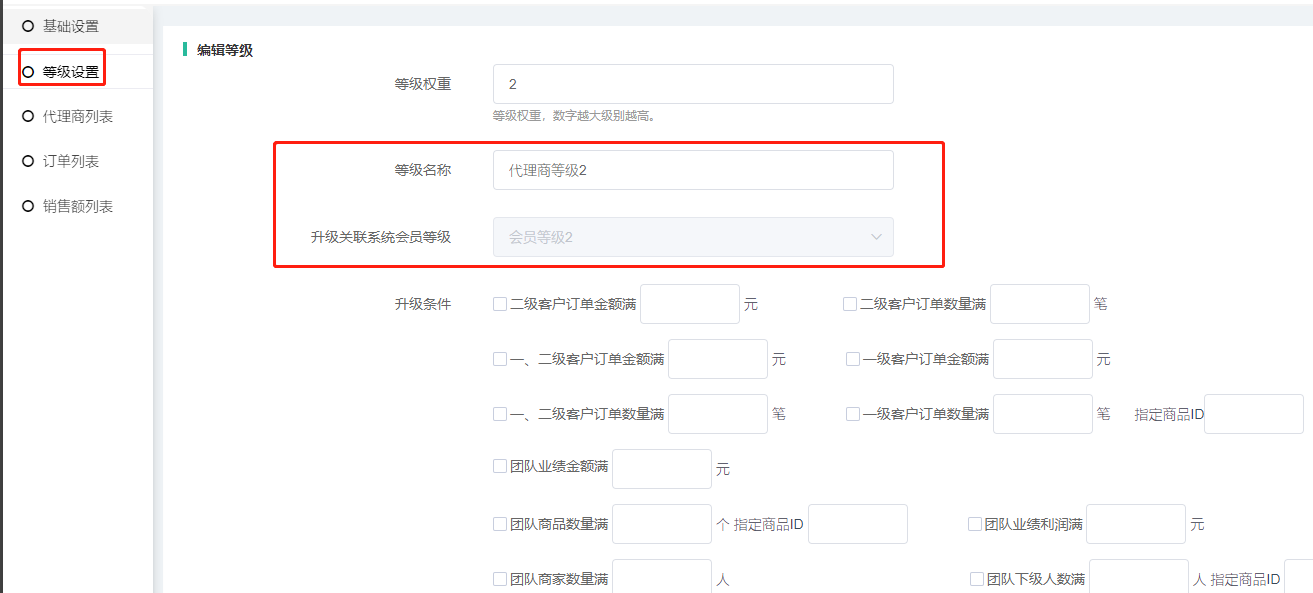Click the circle icon beside 基础设置

pyautogui.click(x=28, y=26)
